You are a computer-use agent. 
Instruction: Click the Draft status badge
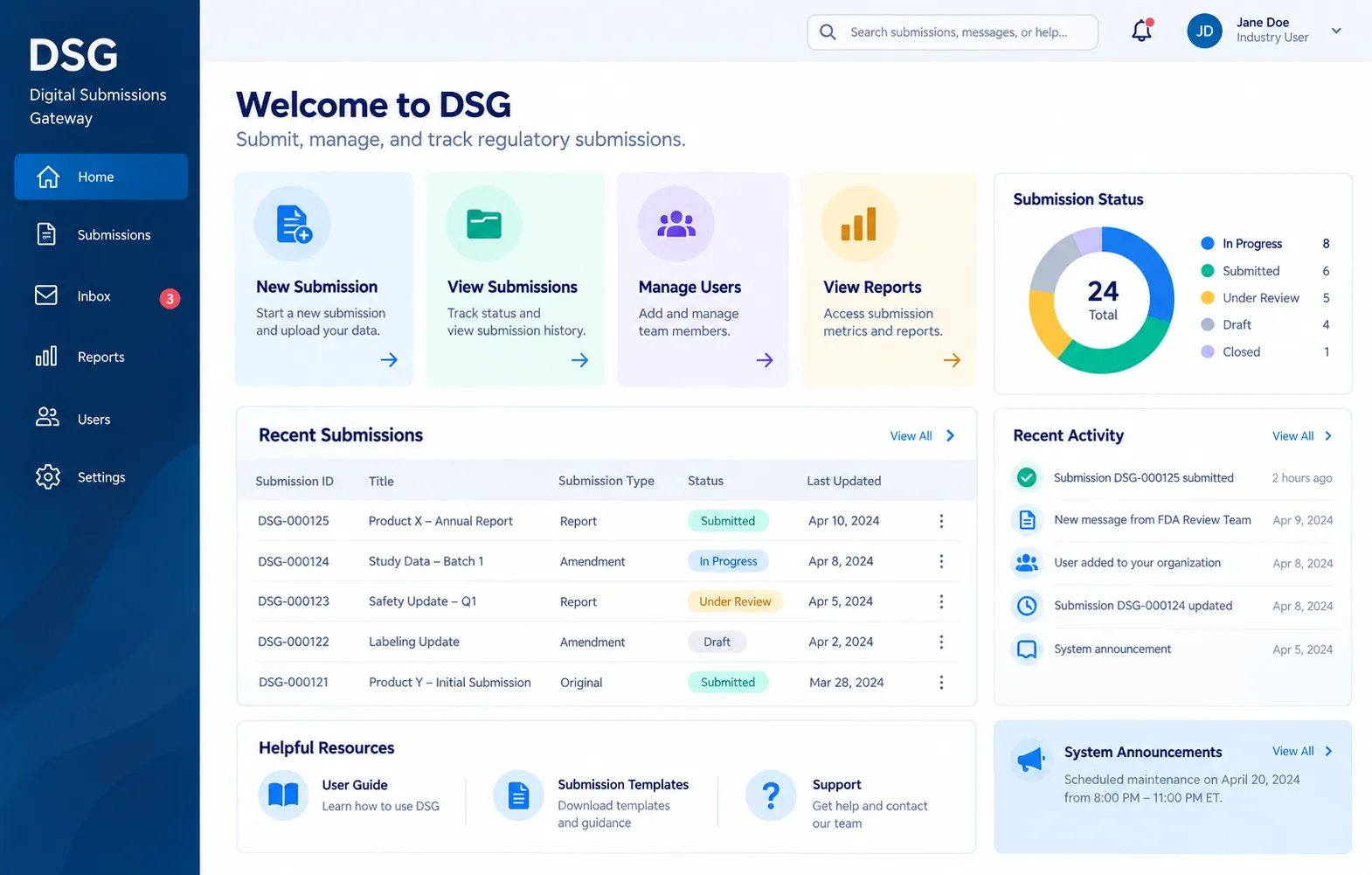point(717,642)
